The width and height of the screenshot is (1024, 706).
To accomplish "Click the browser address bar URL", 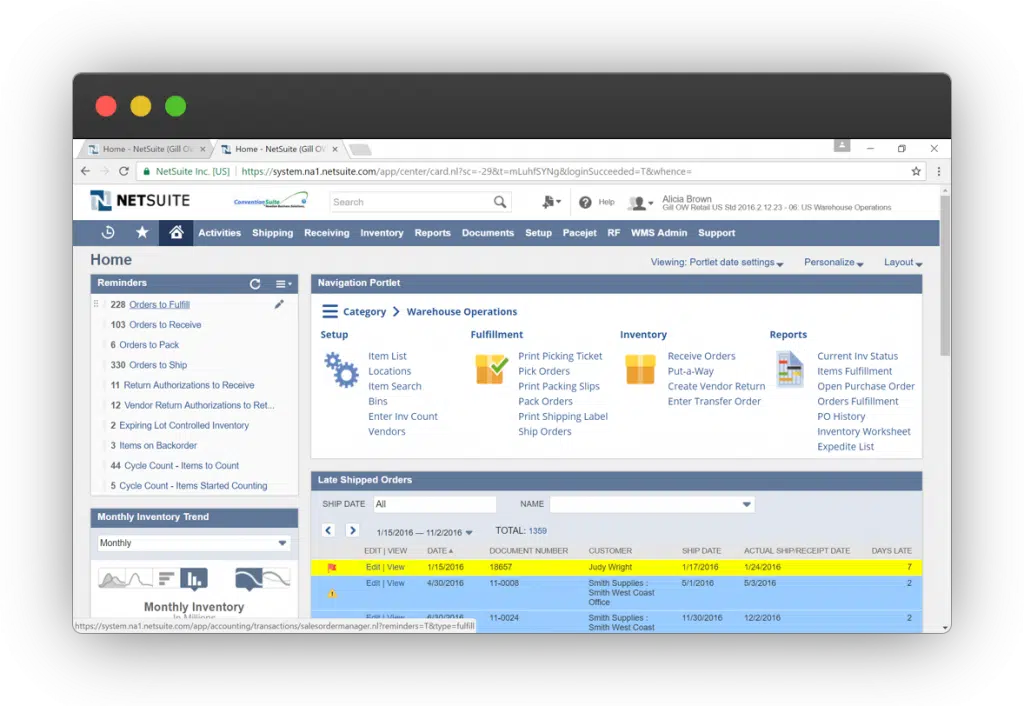I will tap(466, 171).
